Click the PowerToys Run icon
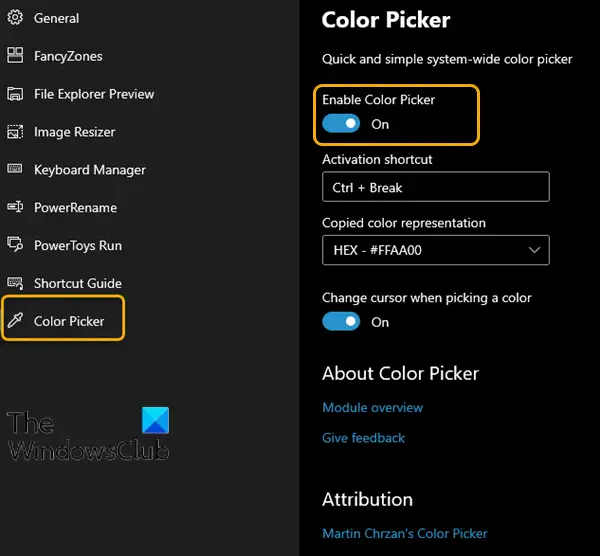This screenshot has width=600, height=556. 15,245
